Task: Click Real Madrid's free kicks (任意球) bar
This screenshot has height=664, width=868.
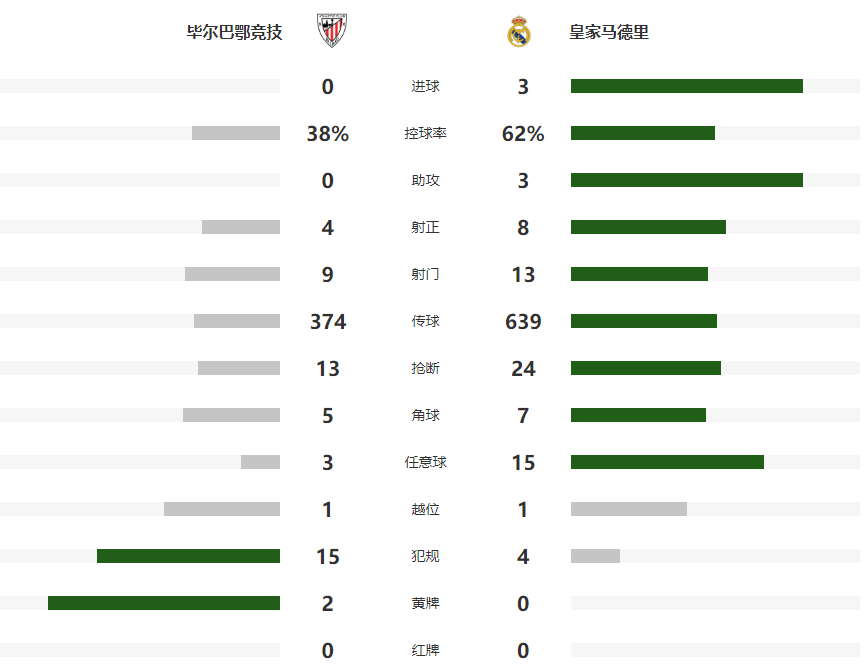Action: point(667,462)
